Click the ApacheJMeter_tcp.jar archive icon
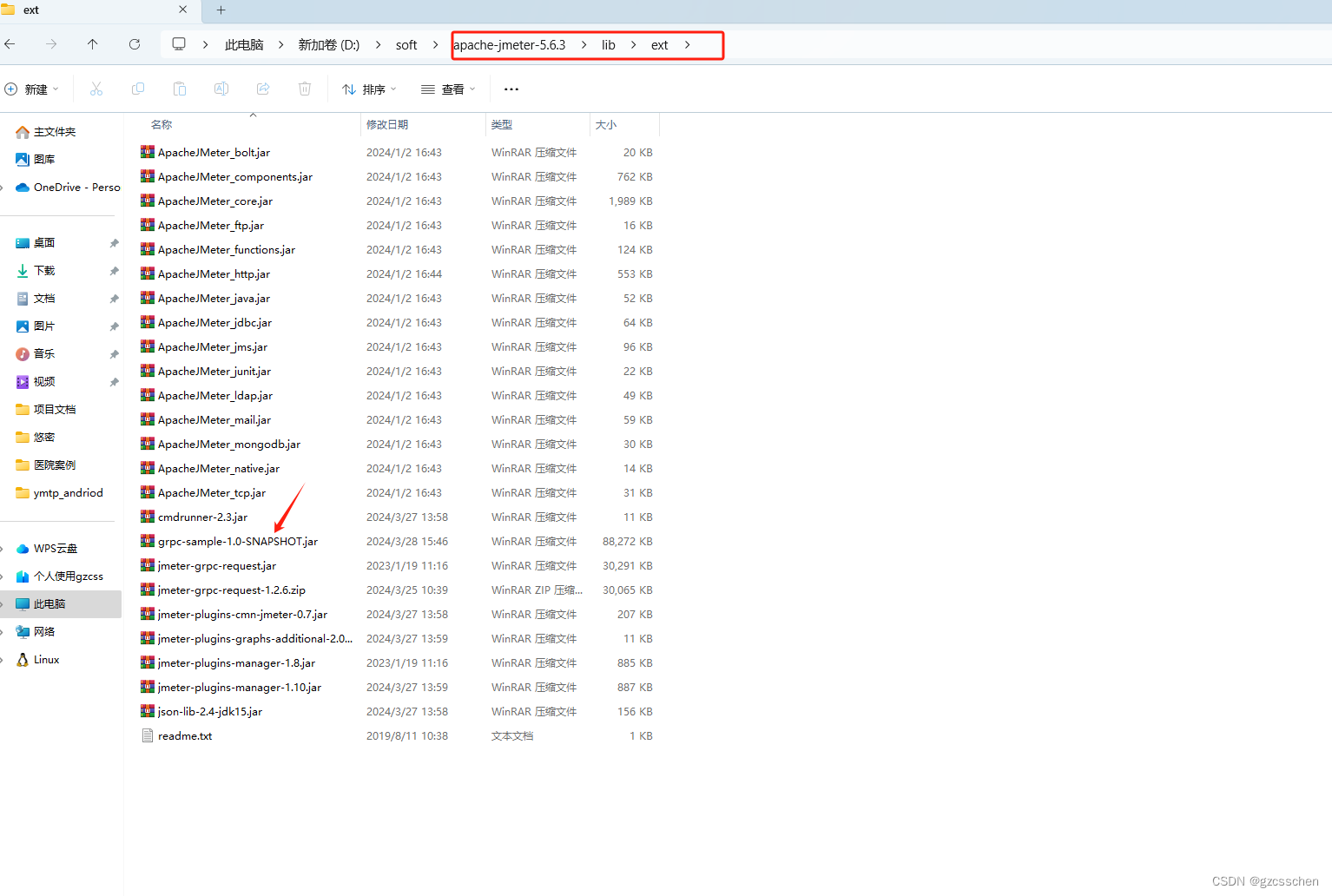 click(x=148, y=492)
